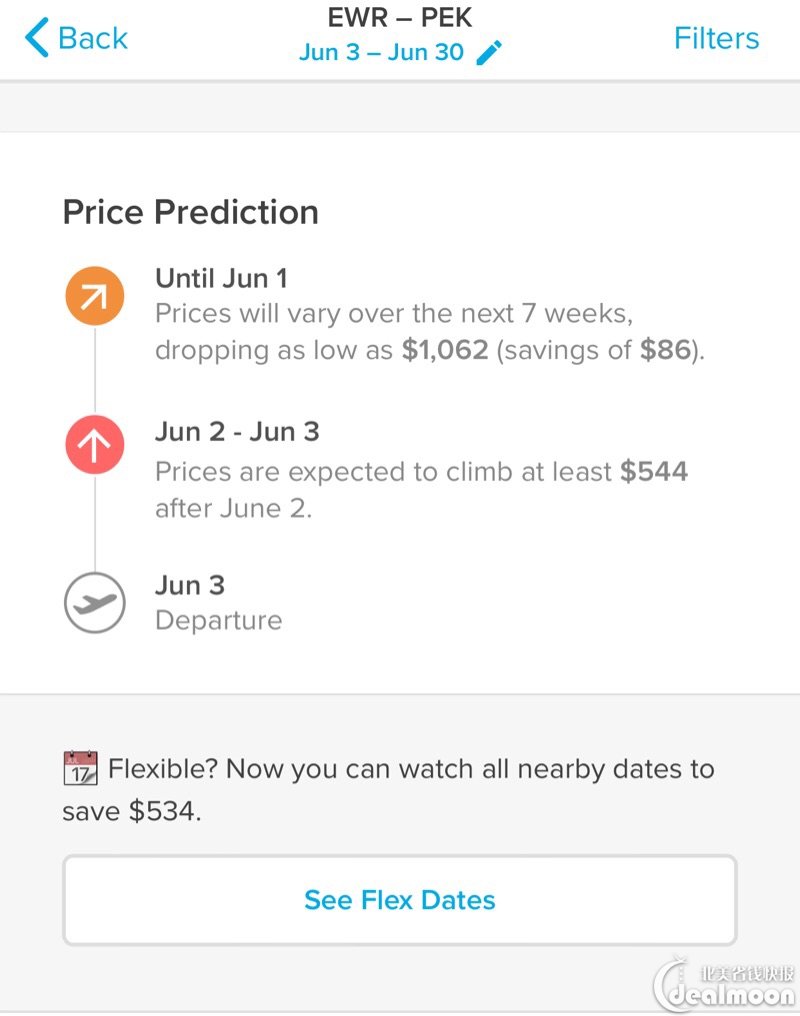Image resolution: width=800 pixels, height=1016 pixels.
Task: Tap the red upward arrow price icon
Action: click(x=95, y=444)
